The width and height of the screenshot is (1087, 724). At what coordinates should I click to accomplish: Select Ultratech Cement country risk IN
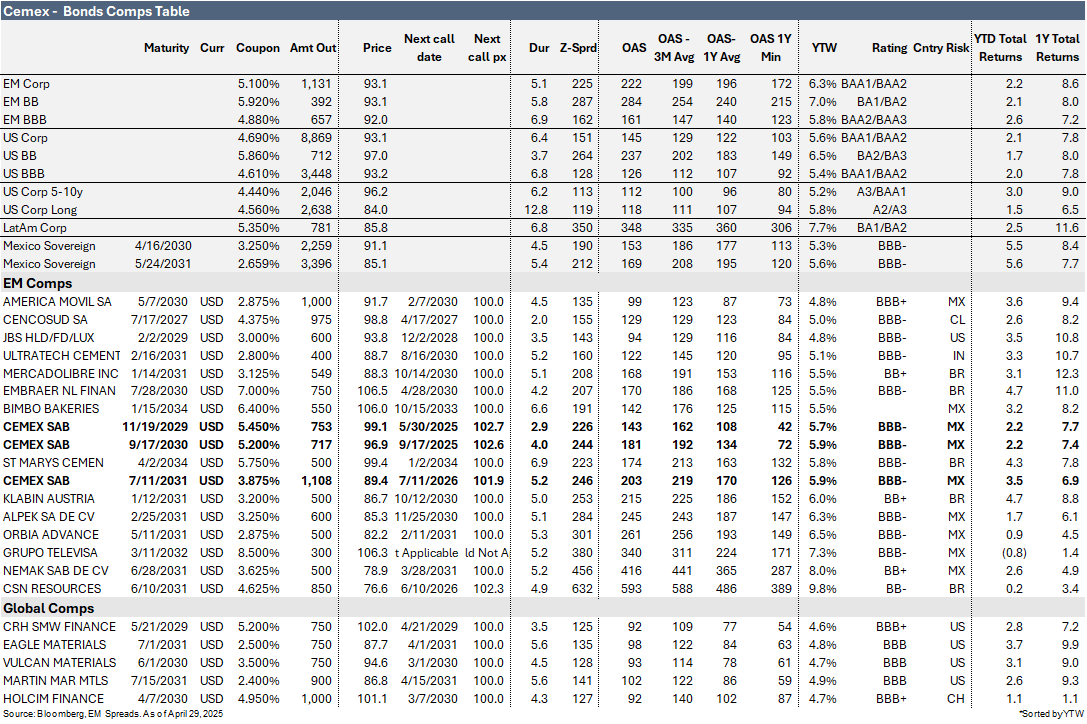[x=959, y=356]
